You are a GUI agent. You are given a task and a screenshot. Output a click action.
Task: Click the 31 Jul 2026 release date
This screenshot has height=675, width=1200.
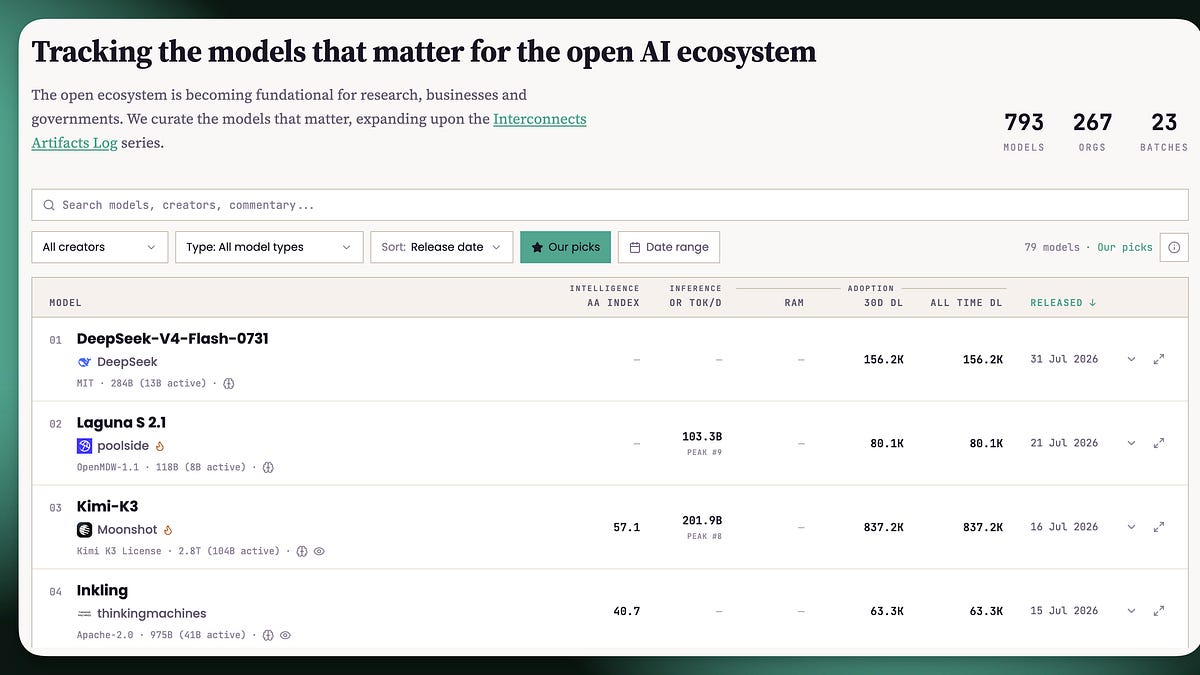click(x=1064, y=359)
